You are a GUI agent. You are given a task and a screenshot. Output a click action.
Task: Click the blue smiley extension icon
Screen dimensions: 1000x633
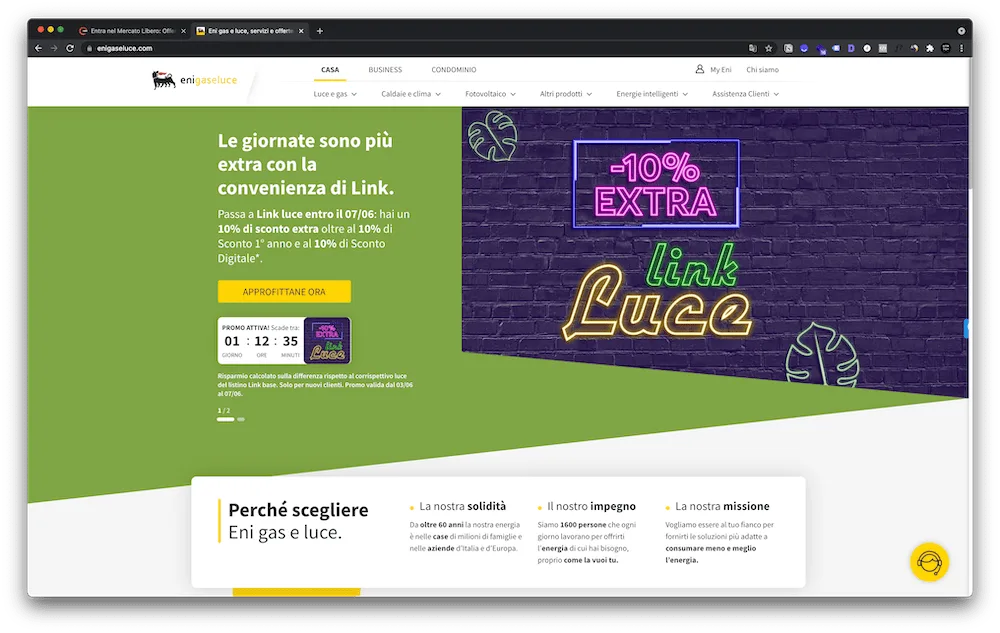click(x=804, y=48)
